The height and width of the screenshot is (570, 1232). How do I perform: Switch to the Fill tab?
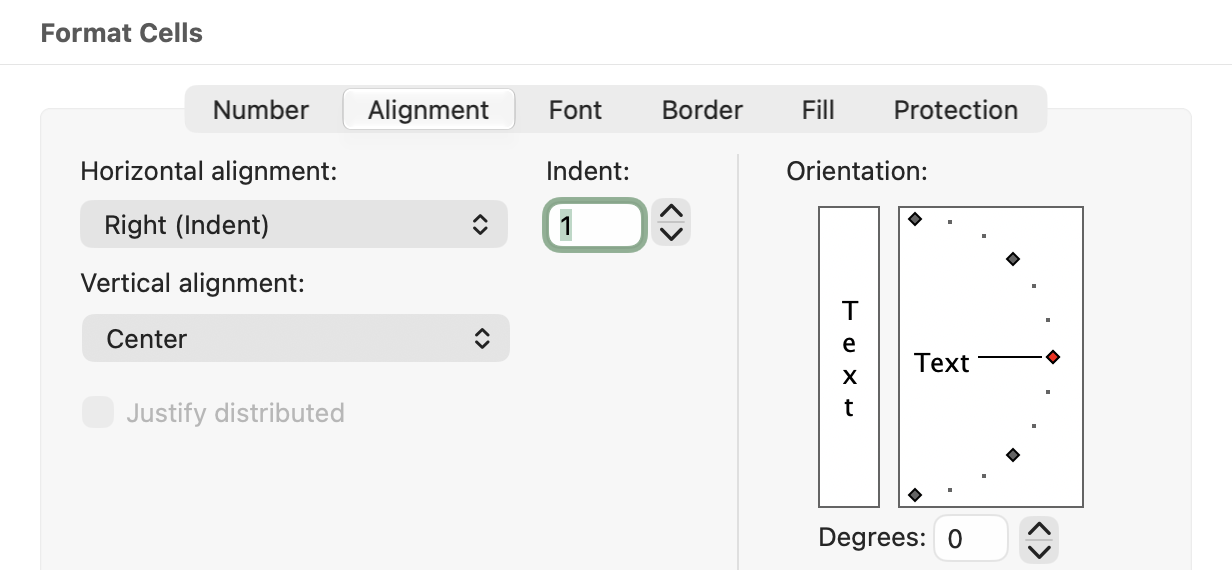click(818, 110)
